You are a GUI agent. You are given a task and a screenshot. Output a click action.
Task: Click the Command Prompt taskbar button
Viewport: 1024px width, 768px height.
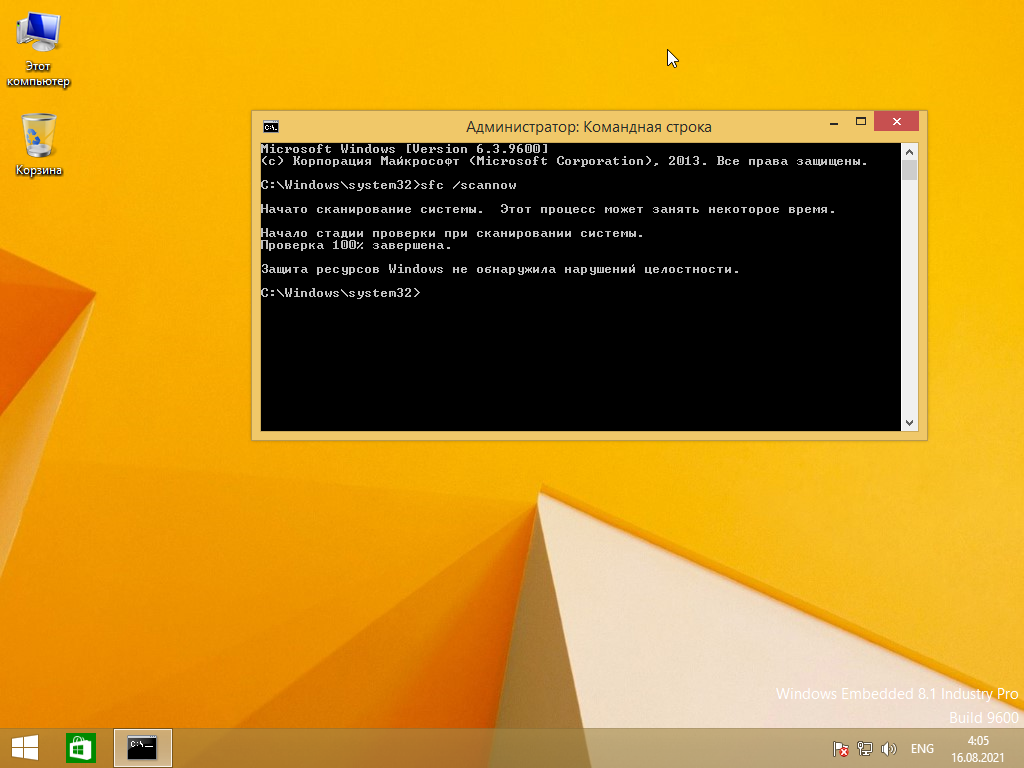pos(143,748)
